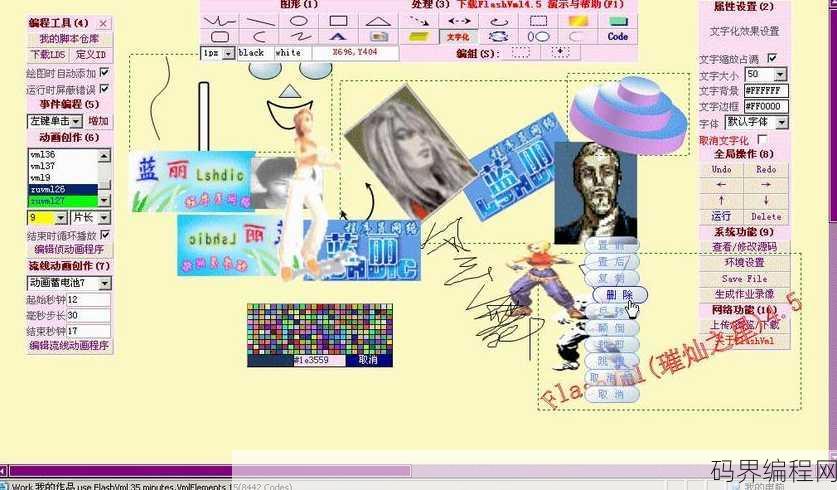Click the black line color field
837x490 pixels.
click(x=255, y=53)
